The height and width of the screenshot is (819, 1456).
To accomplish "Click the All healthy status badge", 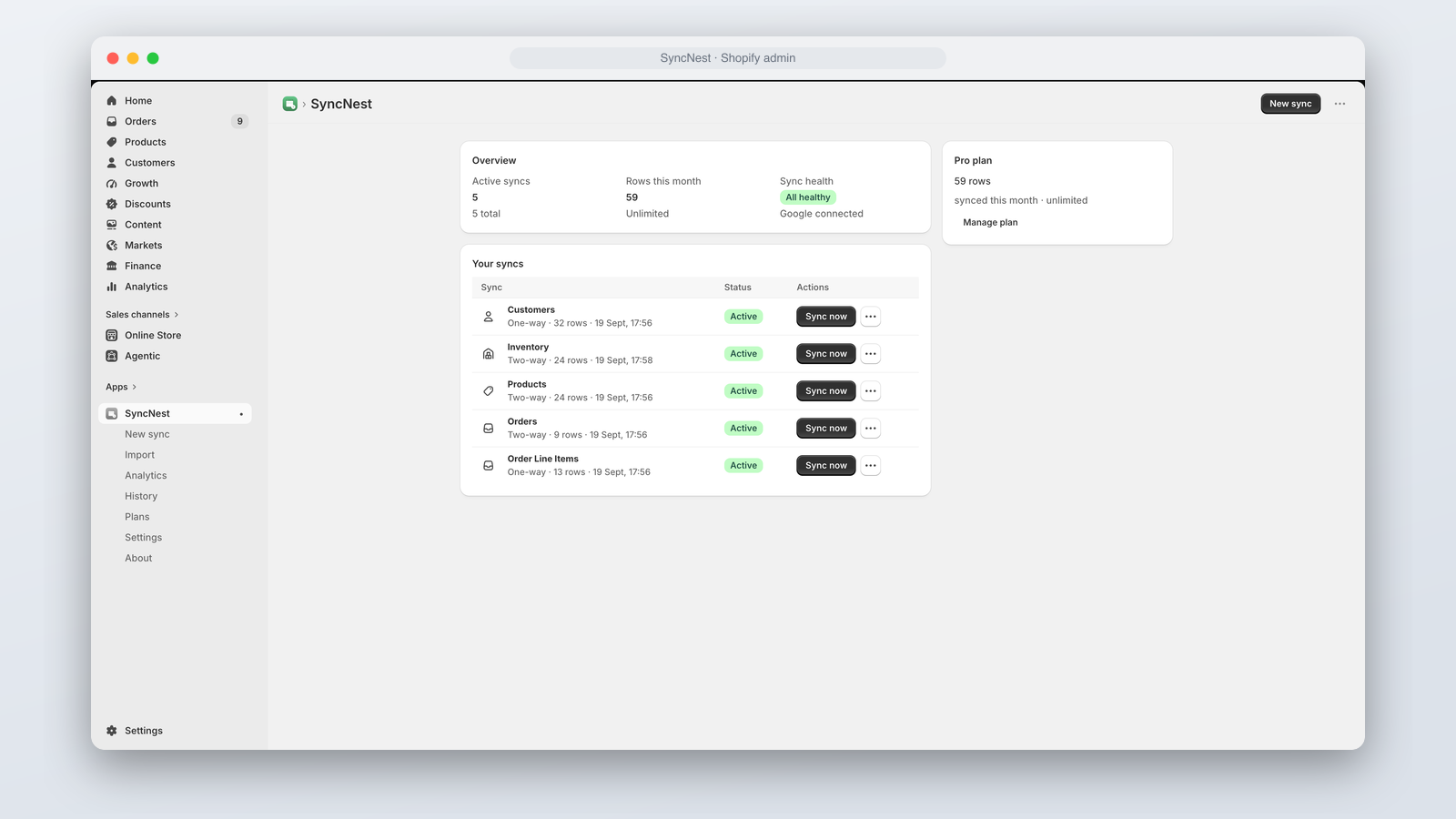I will (x=808, y=197).
